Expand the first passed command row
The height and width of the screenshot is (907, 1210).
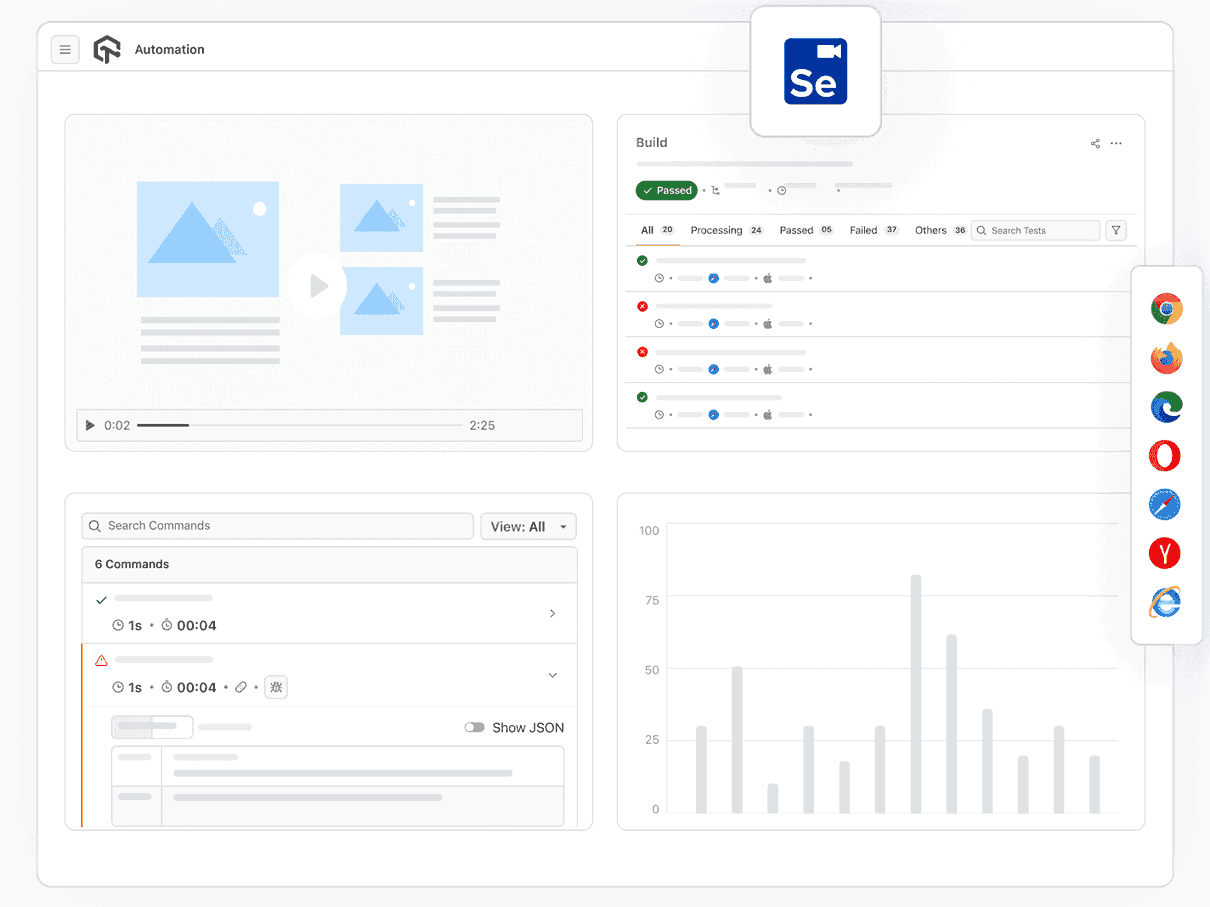(552, 614)
